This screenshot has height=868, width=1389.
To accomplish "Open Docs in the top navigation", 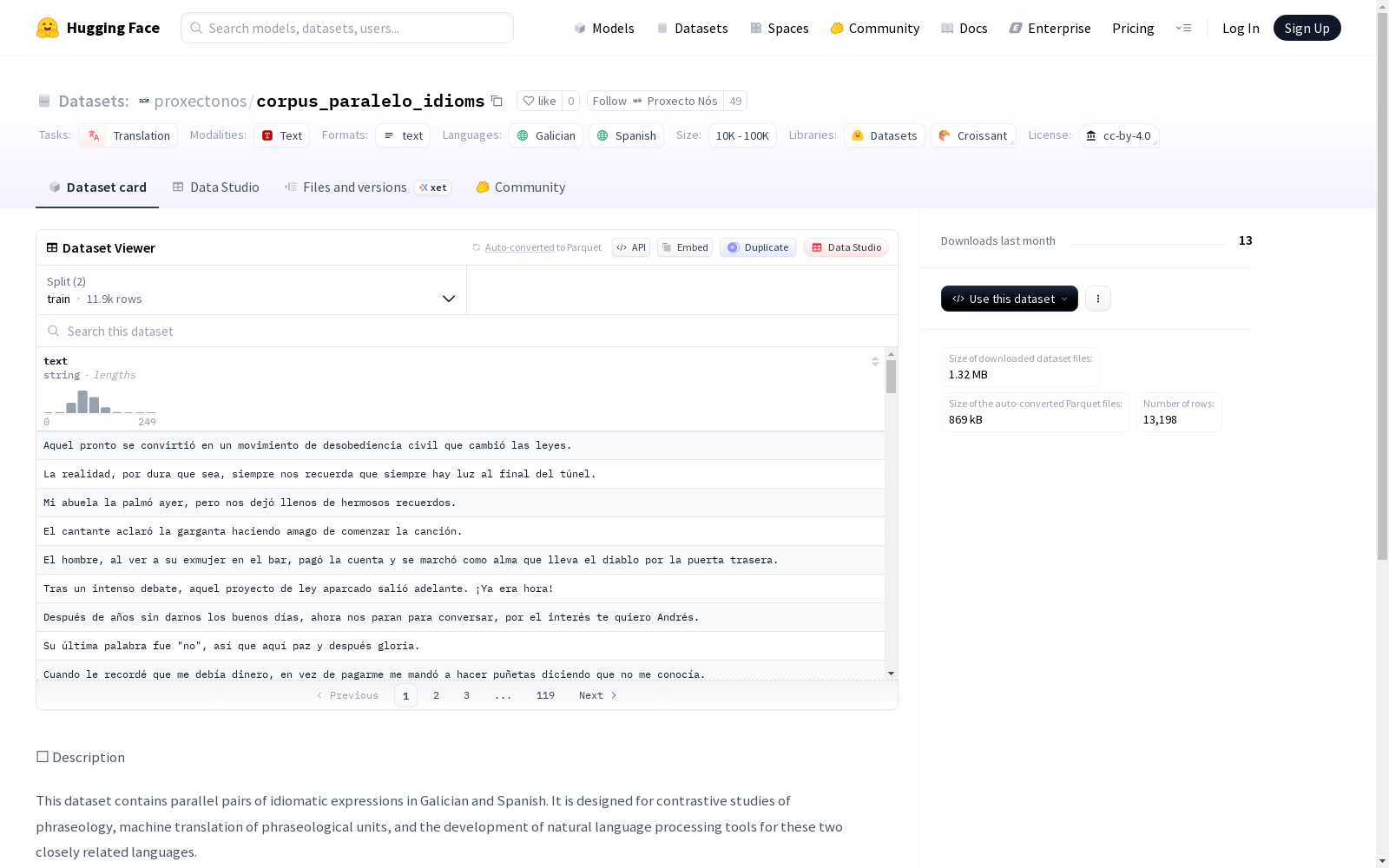I will [x=964, y=28].
